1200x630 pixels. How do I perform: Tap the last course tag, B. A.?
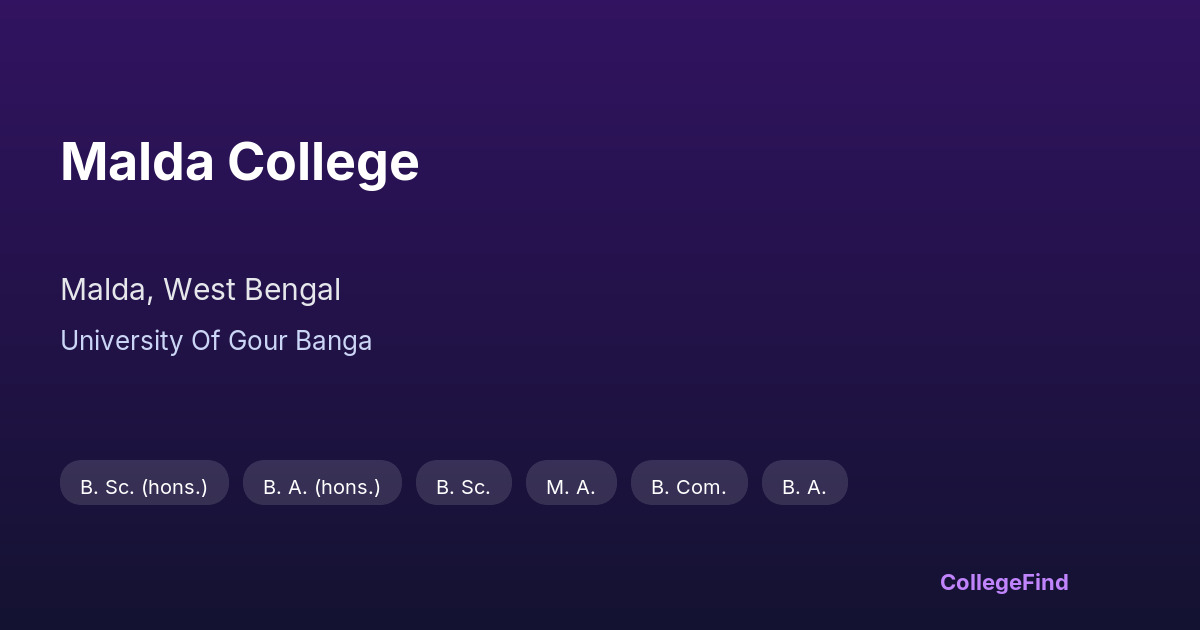[x=804, y=487]
